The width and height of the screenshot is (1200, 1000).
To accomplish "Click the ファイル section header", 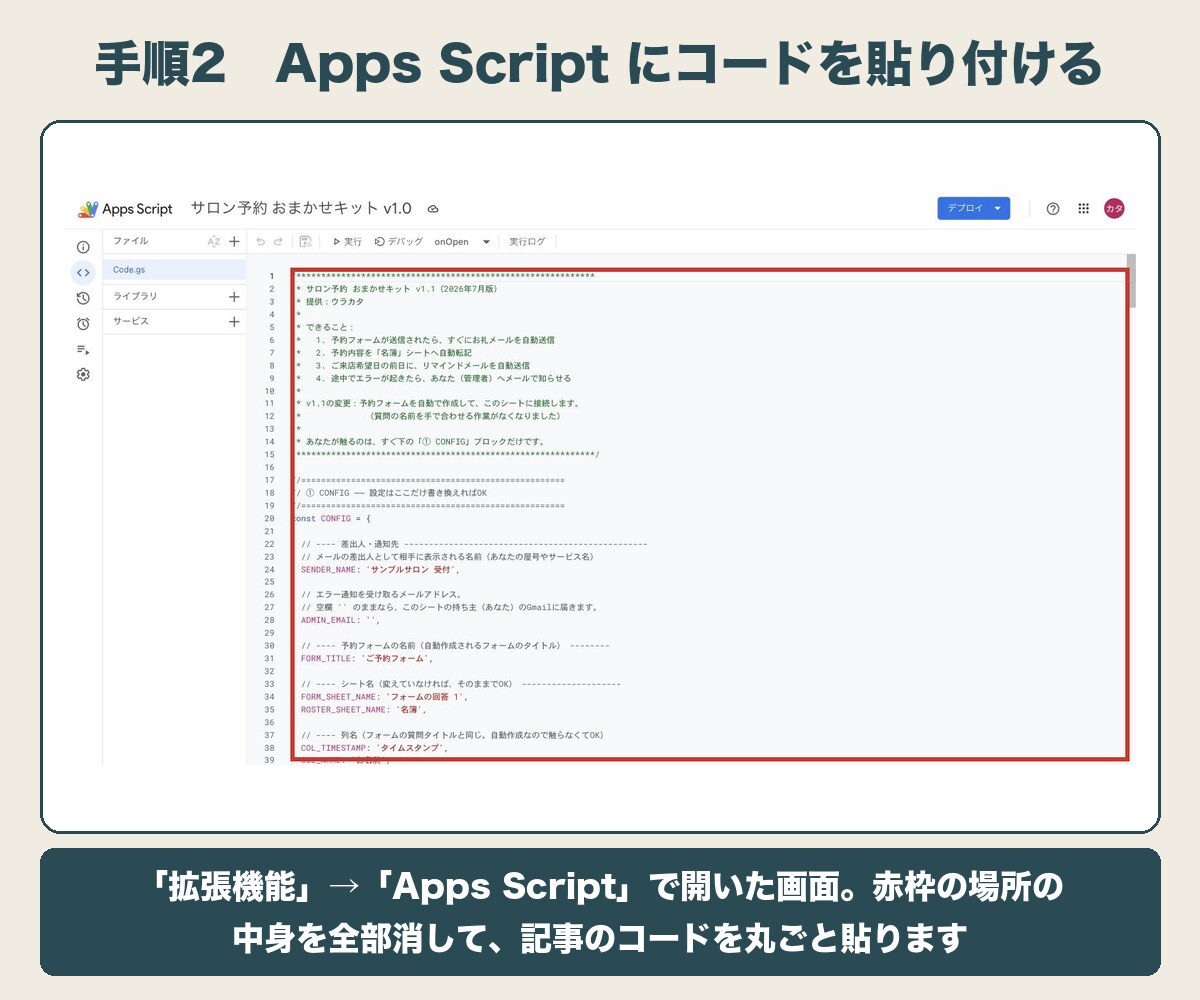I will pos(131,241).
